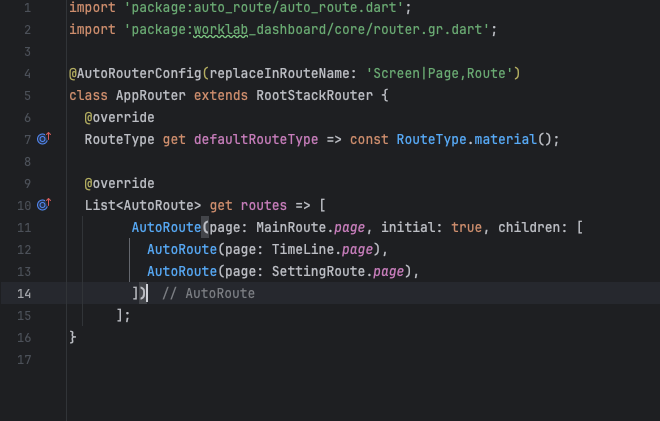Image resolution: width=660 pixels, height=421 pixels.
Task: Click the @AutoRouterConfig annotation
Action: click(x=135, y=74)
